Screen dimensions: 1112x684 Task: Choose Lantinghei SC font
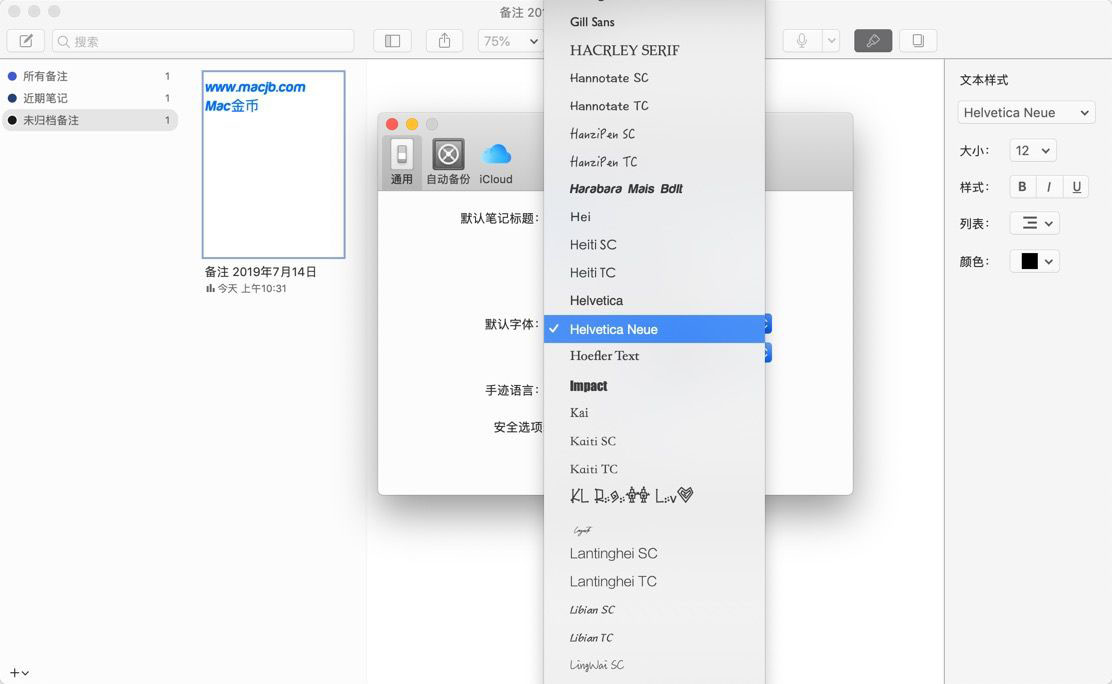click(x=654, y=553)
